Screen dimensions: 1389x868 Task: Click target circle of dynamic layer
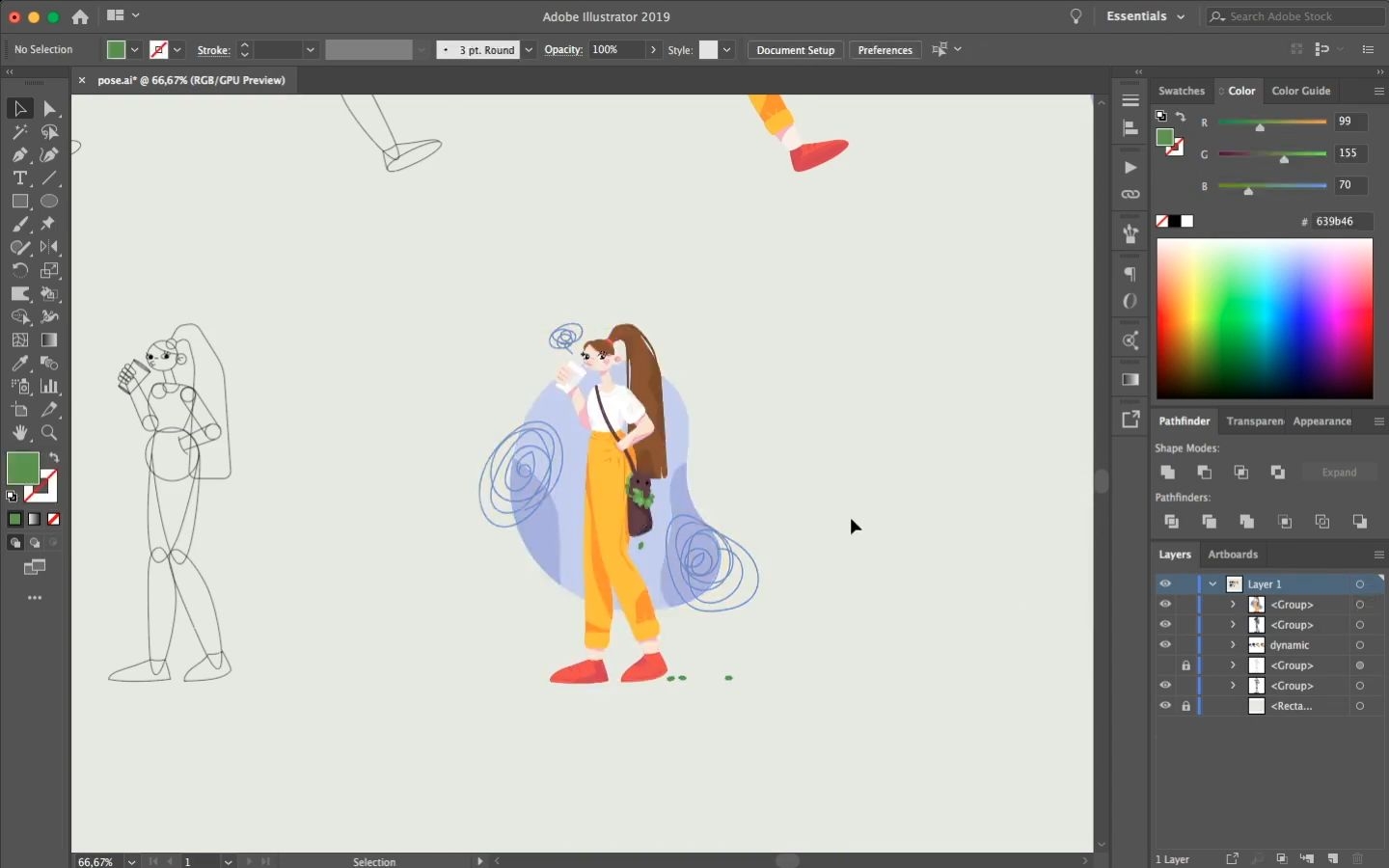pyautogui.click(x=1360, y=645)
